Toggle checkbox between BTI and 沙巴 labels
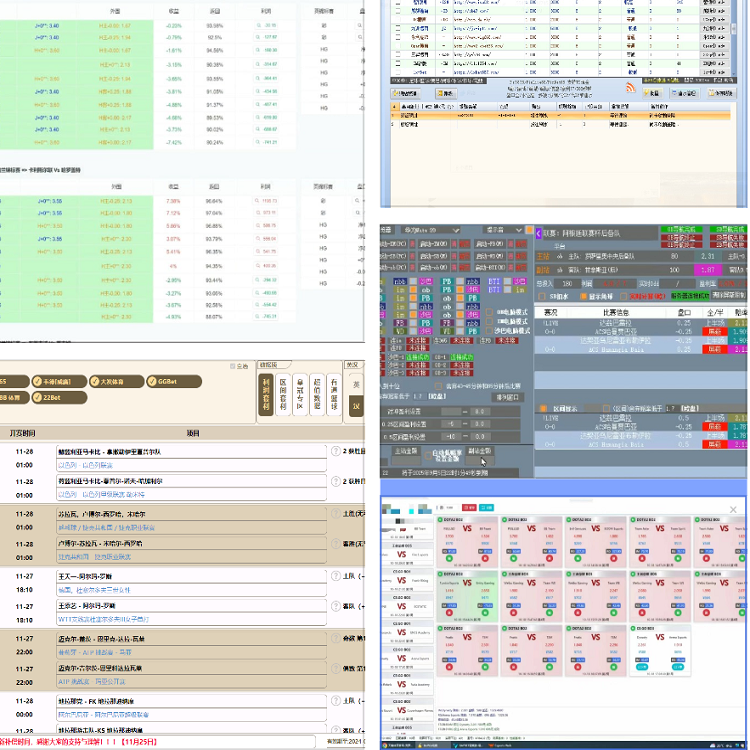This screenshot has width=750, height=750. click(507, 281)
